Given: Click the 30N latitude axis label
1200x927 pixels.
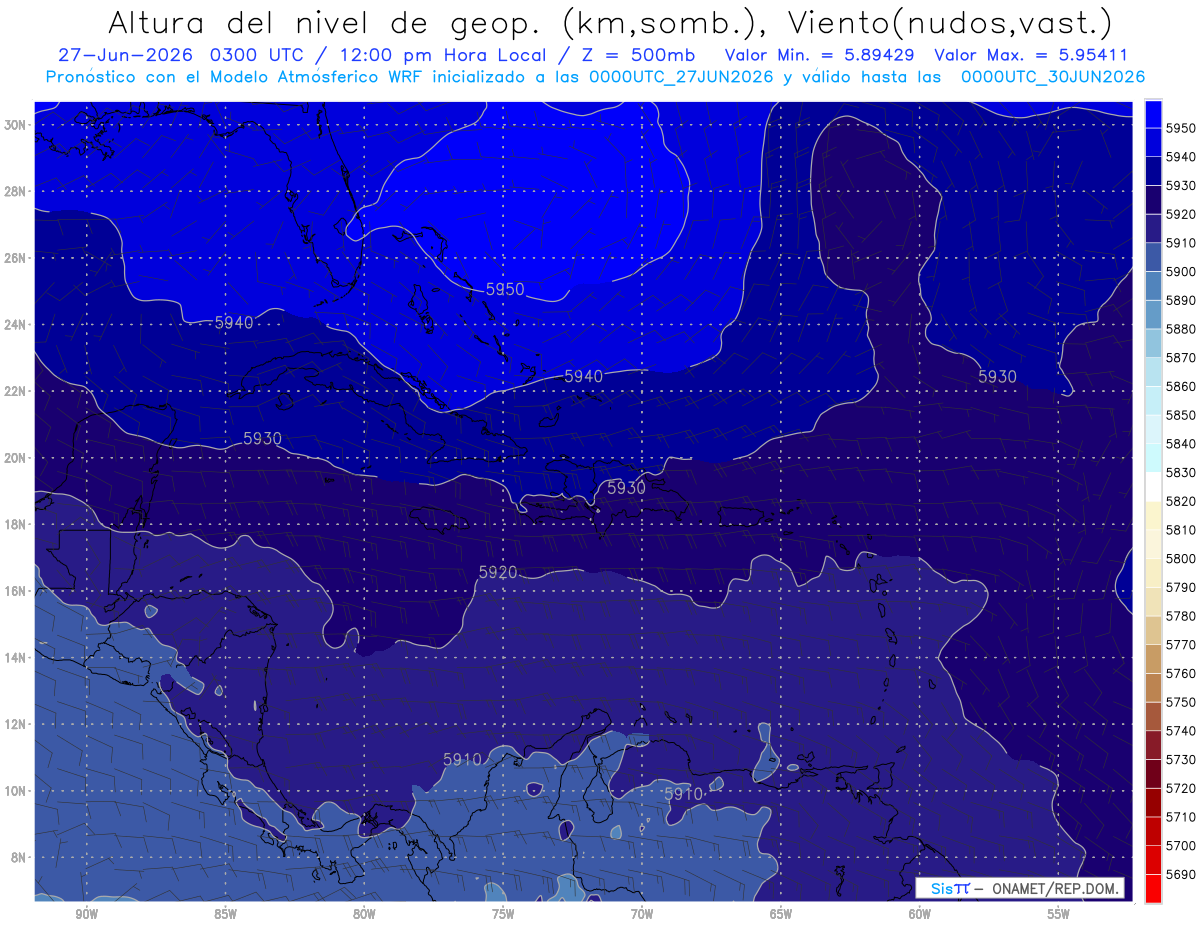Looking at the screenshot, I should coord(16,125).
